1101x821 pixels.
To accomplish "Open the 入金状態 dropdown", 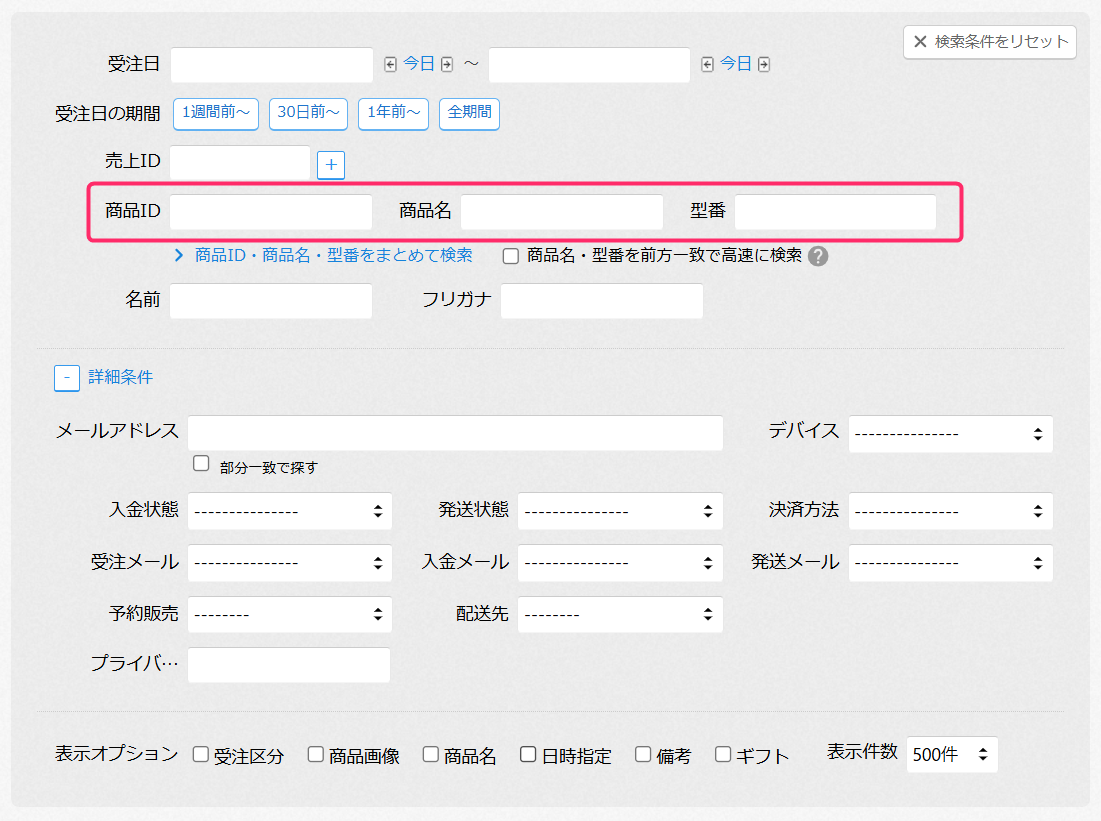I will coord(290,511).
